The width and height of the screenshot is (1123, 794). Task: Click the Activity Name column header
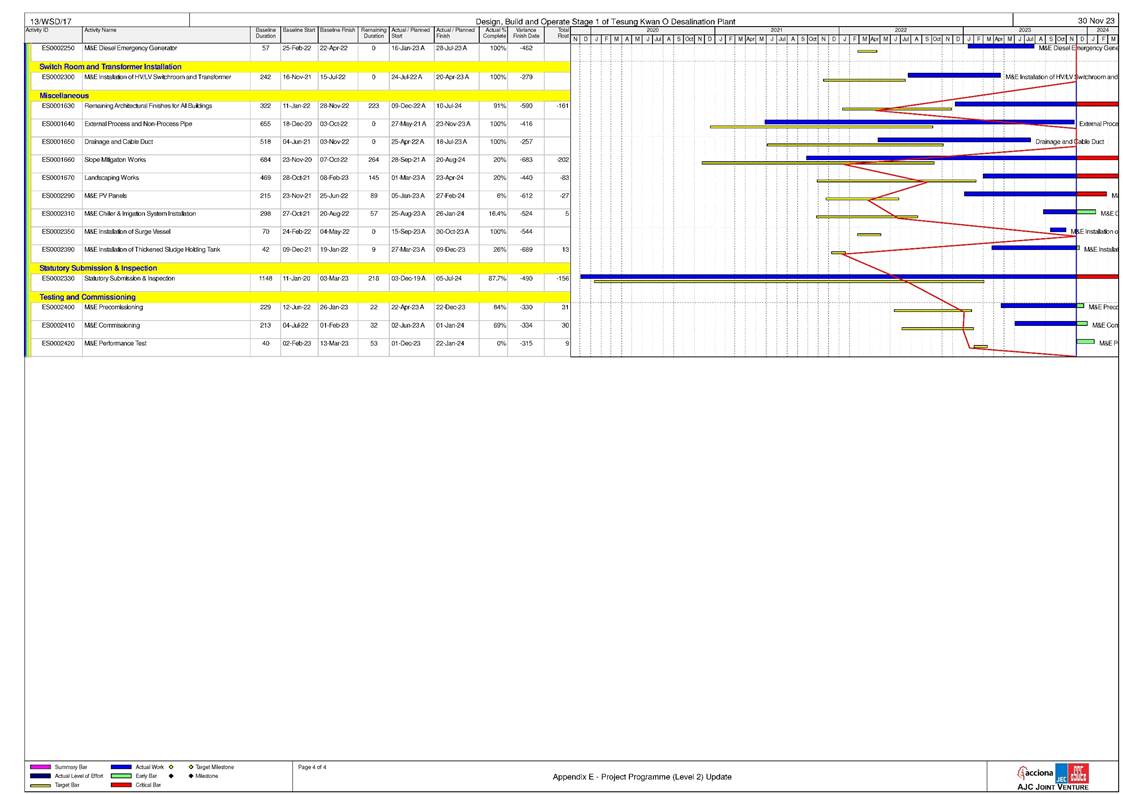pos(100,31)
